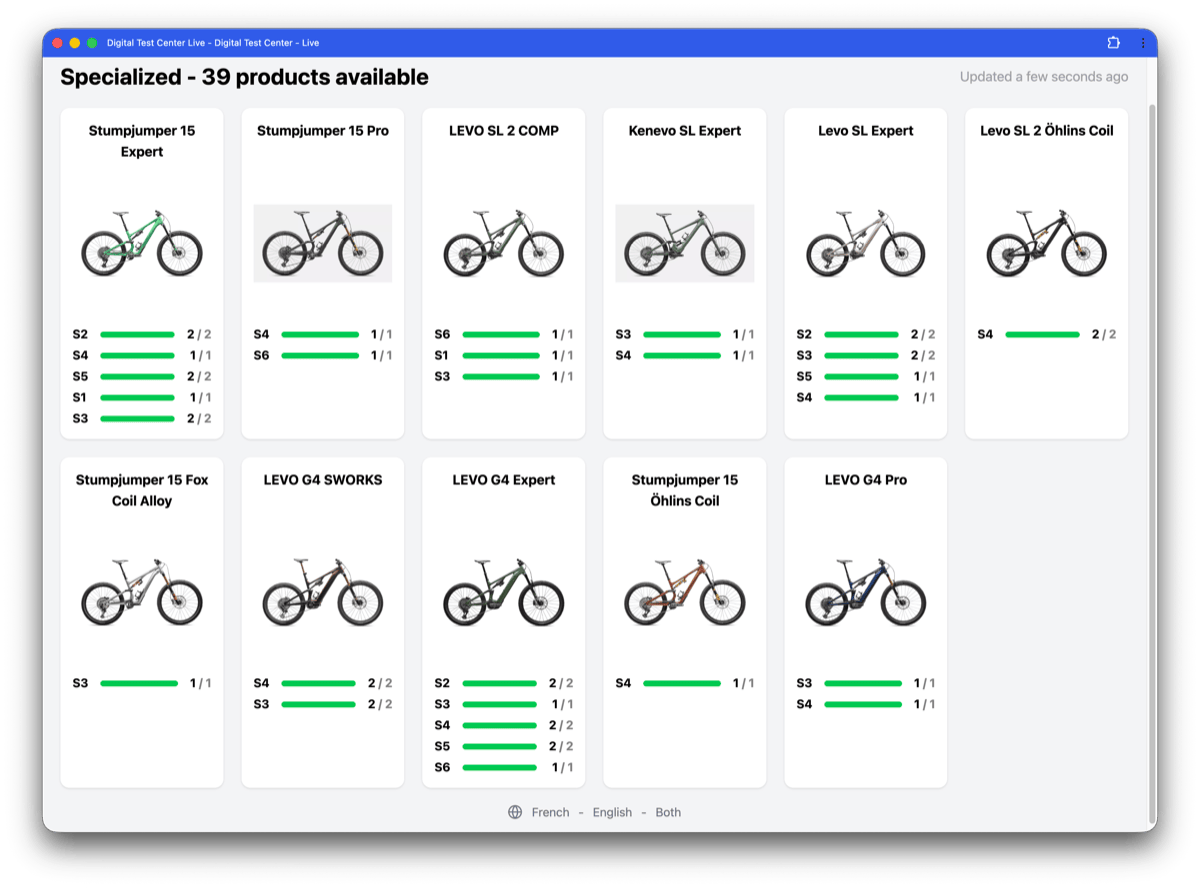Click S4 availability bar in LEVO G4 SWORKS
Viewport: 1200px width, 888px height.
(319, 683)
